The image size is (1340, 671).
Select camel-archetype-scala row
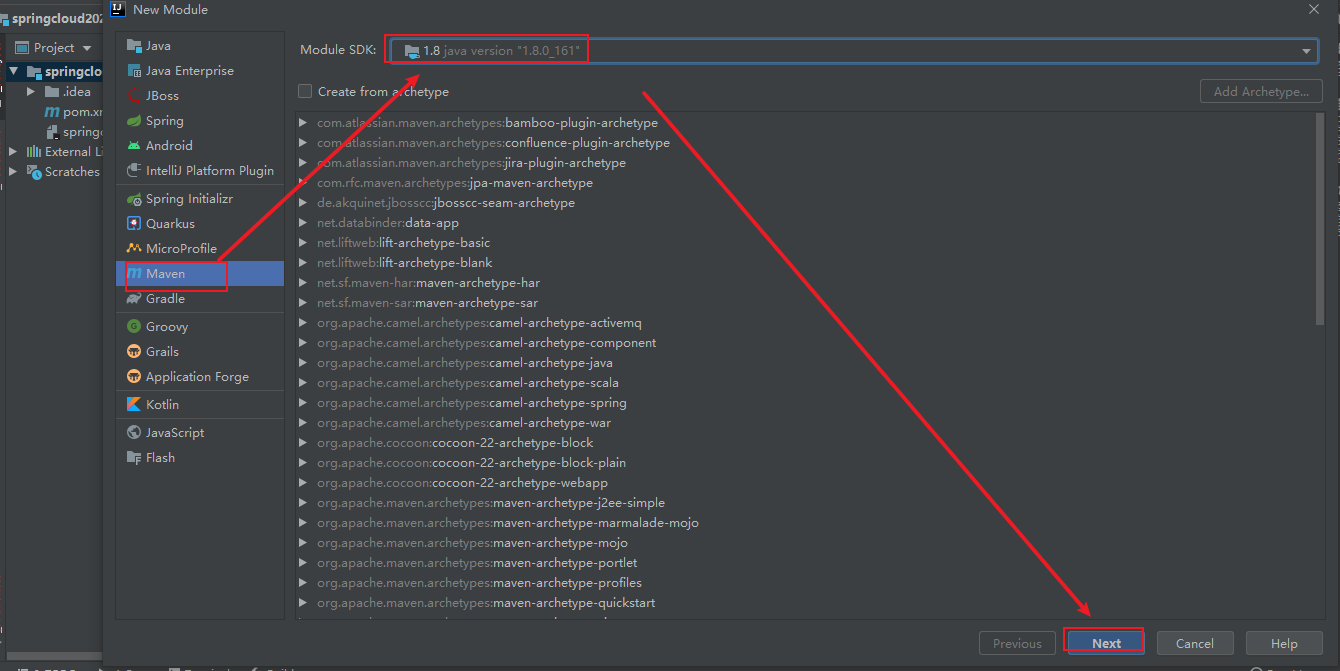[806, 383]
